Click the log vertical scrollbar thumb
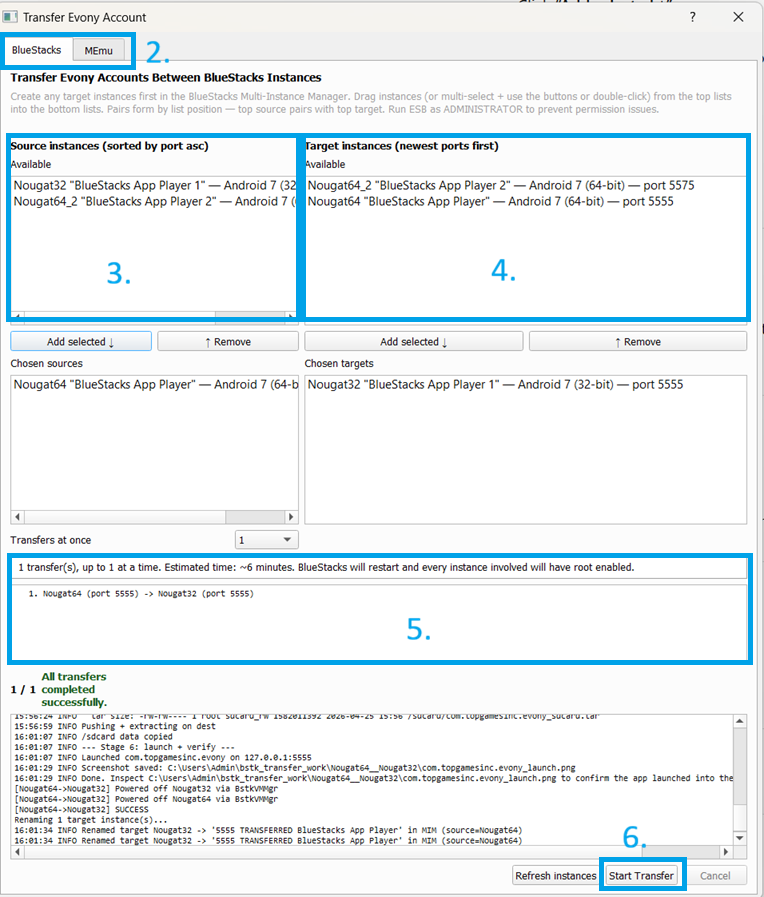This screenshot has height=897, width=764. coord(739,767)
